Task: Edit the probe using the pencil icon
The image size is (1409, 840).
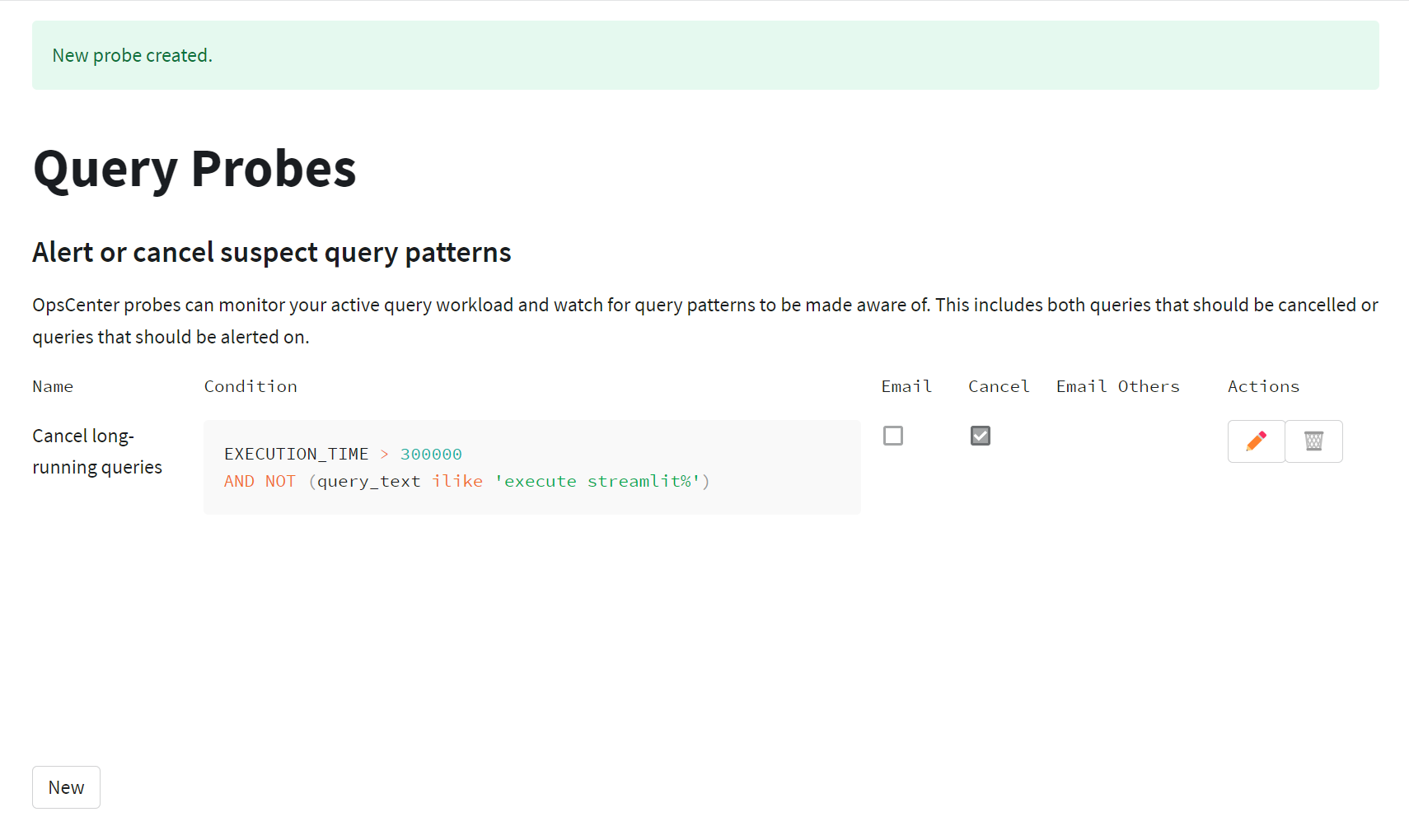Action: [1256, 441]
